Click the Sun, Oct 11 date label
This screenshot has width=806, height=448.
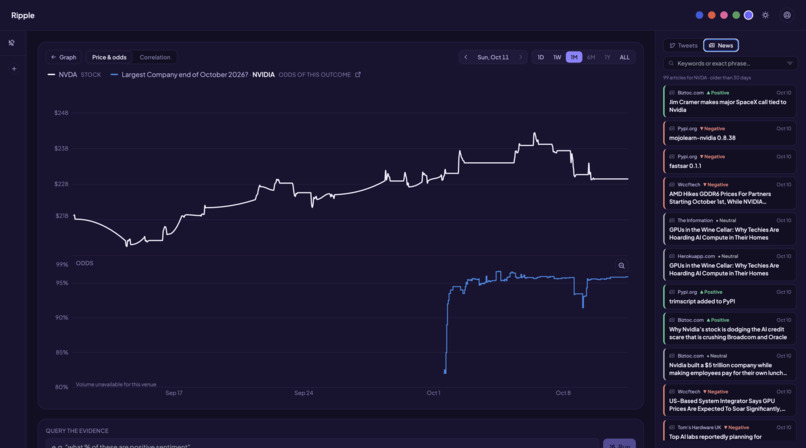click(493, 57)
